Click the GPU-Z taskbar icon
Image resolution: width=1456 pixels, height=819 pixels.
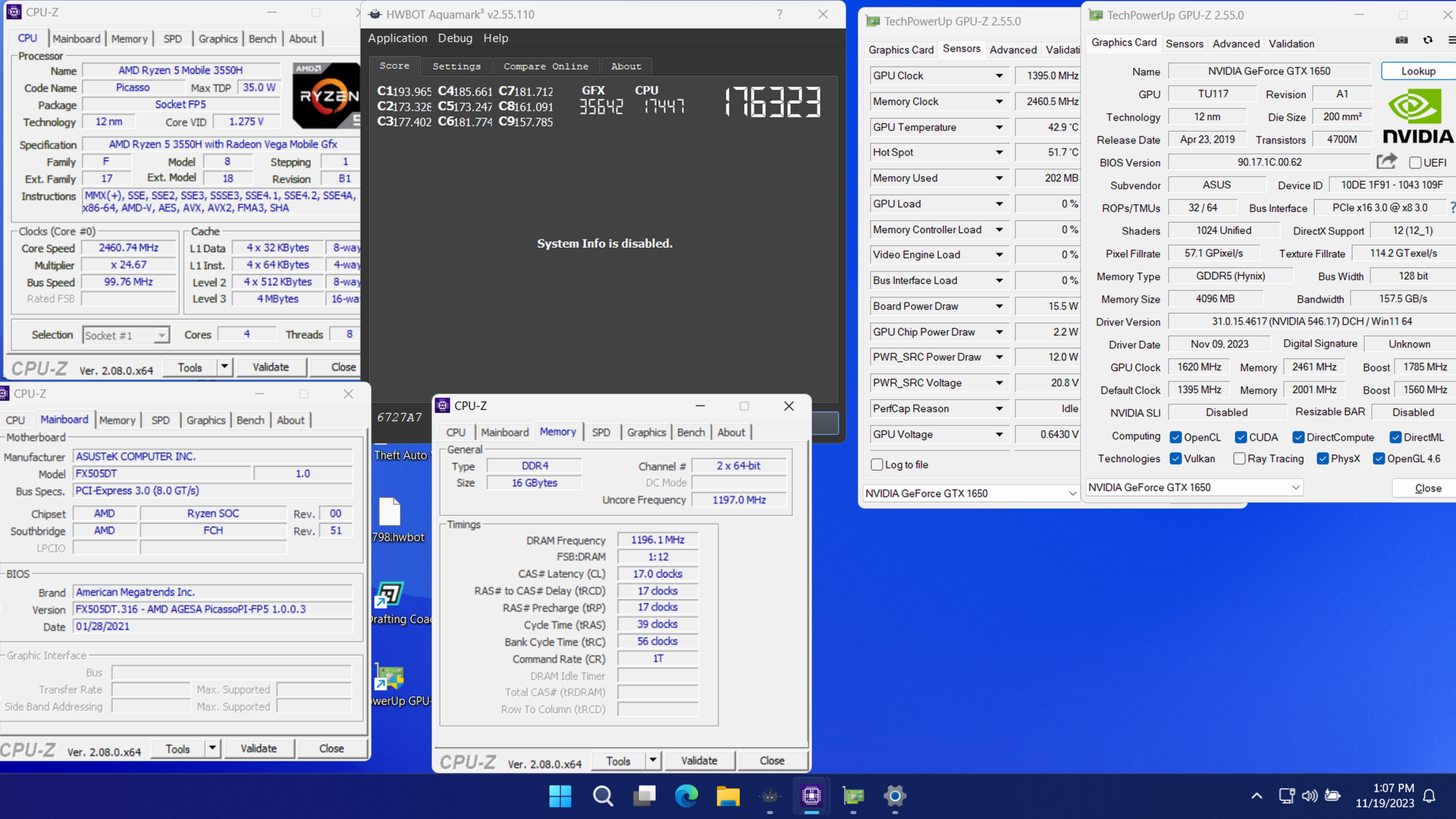tap(853, 796)
